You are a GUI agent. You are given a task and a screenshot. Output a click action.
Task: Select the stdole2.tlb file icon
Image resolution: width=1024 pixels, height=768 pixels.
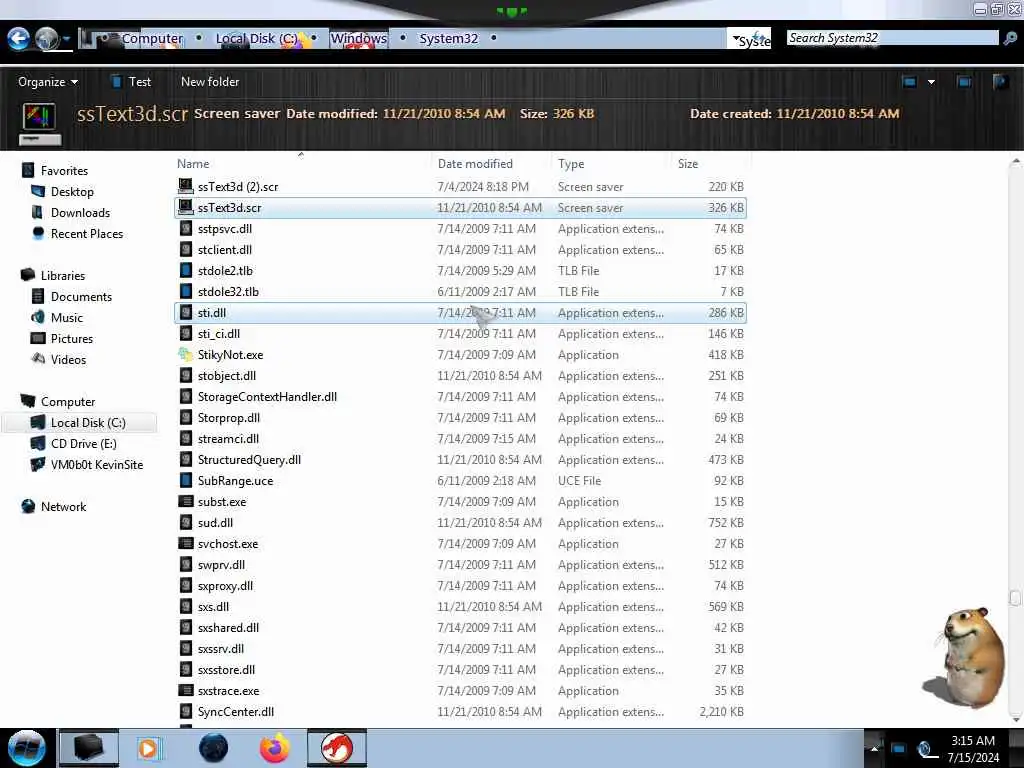(x=185, y=270)
